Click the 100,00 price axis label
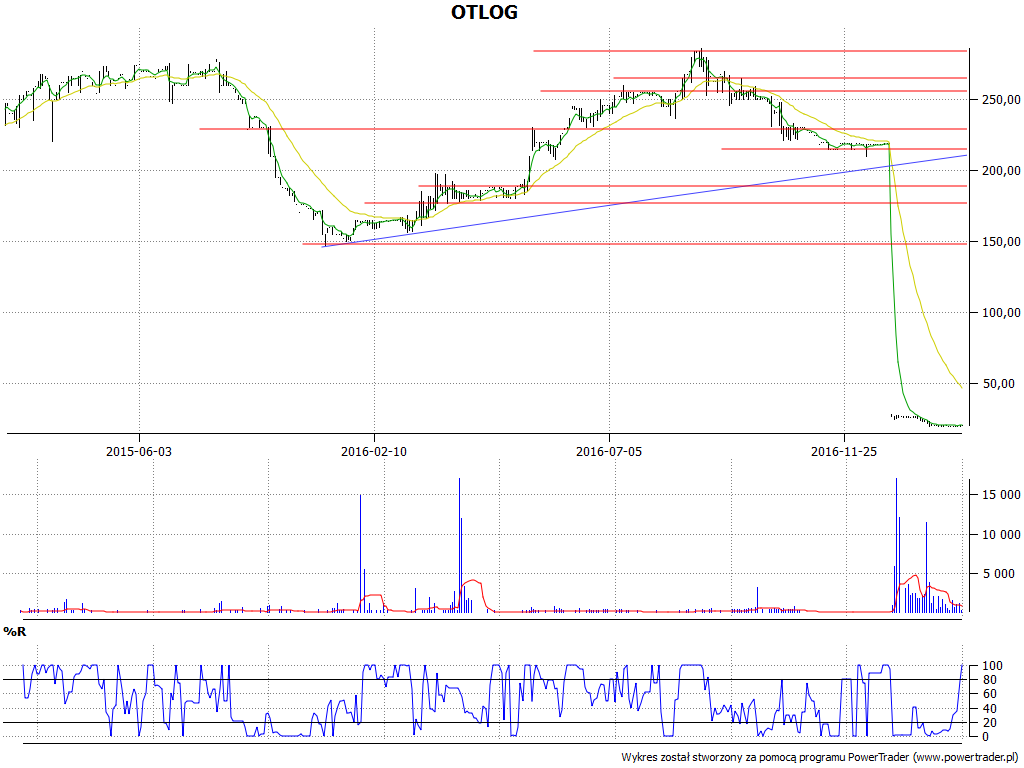The width and height of the screenshot is (1024, 768). (1000, 313)
